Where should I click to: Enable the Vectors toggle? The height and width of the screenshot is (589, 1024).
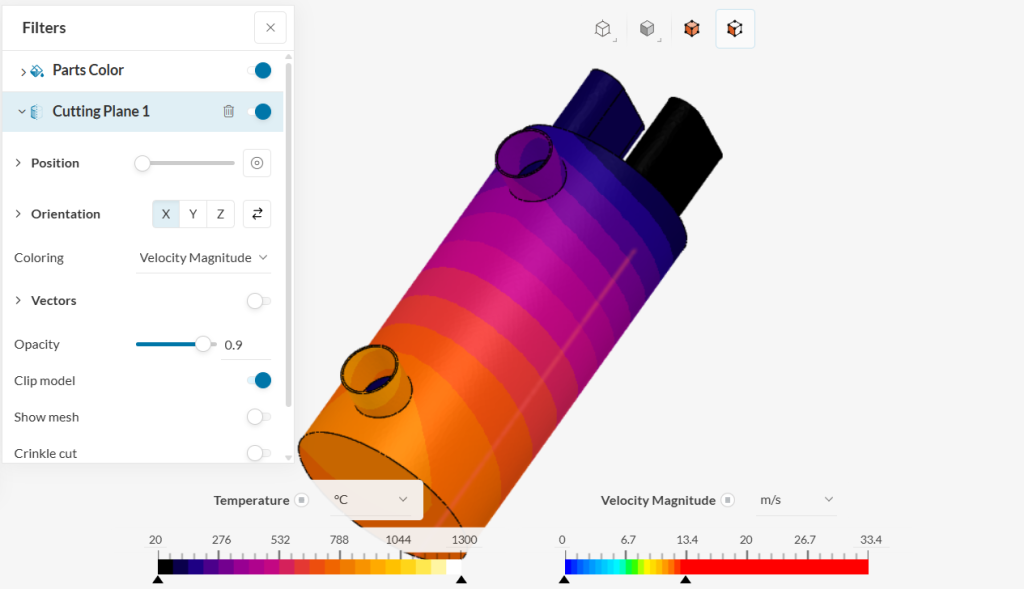258,301
